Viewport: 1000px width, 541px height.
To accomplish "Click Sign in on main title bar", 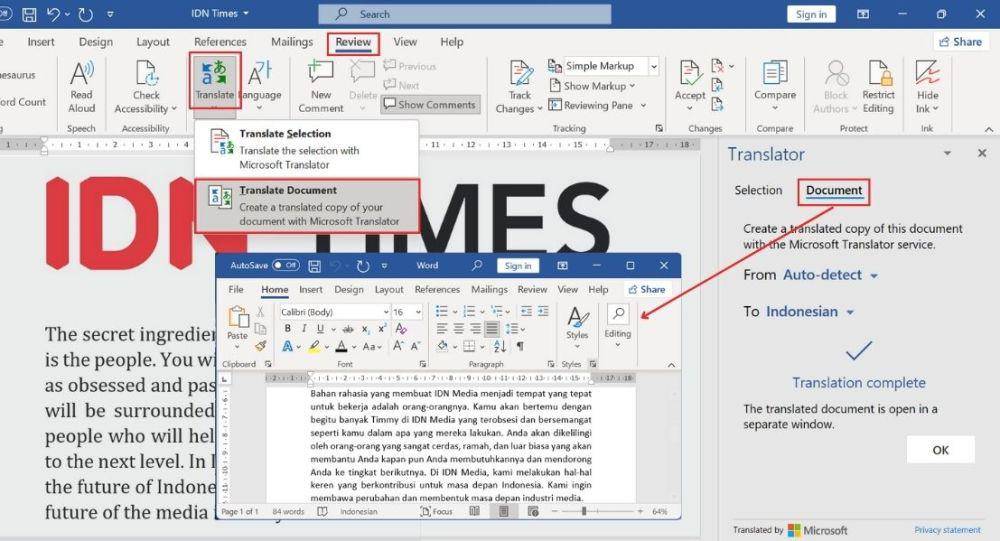I will [x=811, y=14].
